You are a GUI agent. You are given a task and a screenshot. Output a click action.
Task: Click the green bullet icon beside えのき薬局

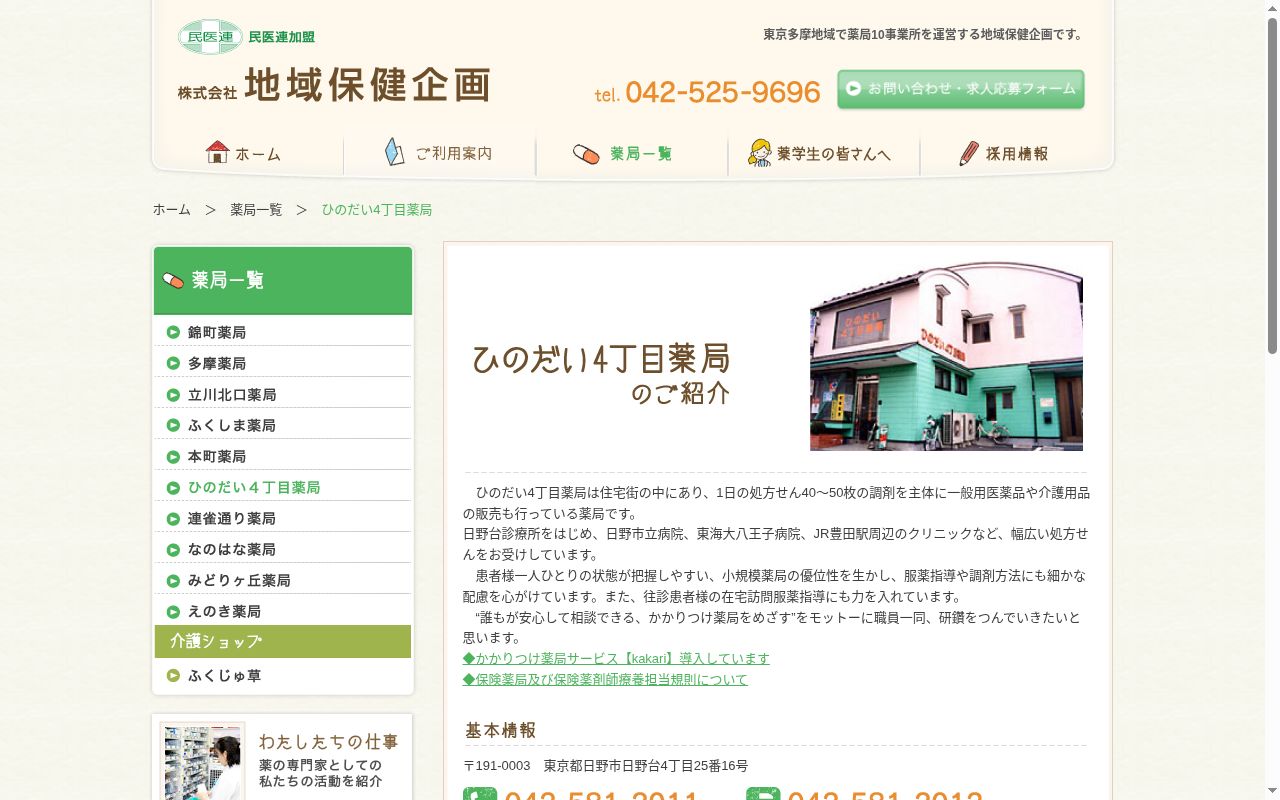coord(173,611)
